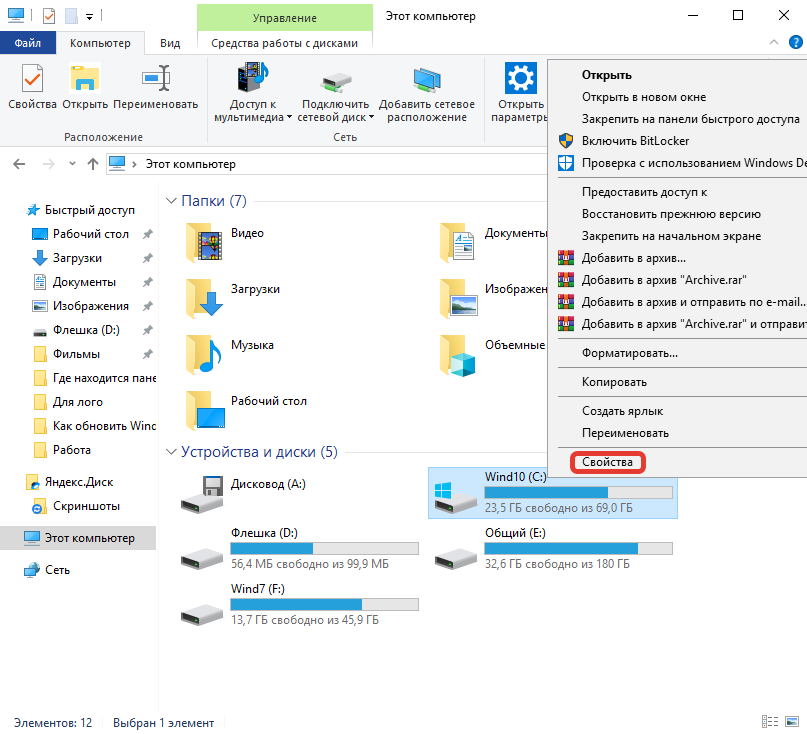Image resolution: width=807 pixels, height=734 pixels.
Task: Open the Quick Access Toolbar dropdown arrow
Action: coord(89,17)
